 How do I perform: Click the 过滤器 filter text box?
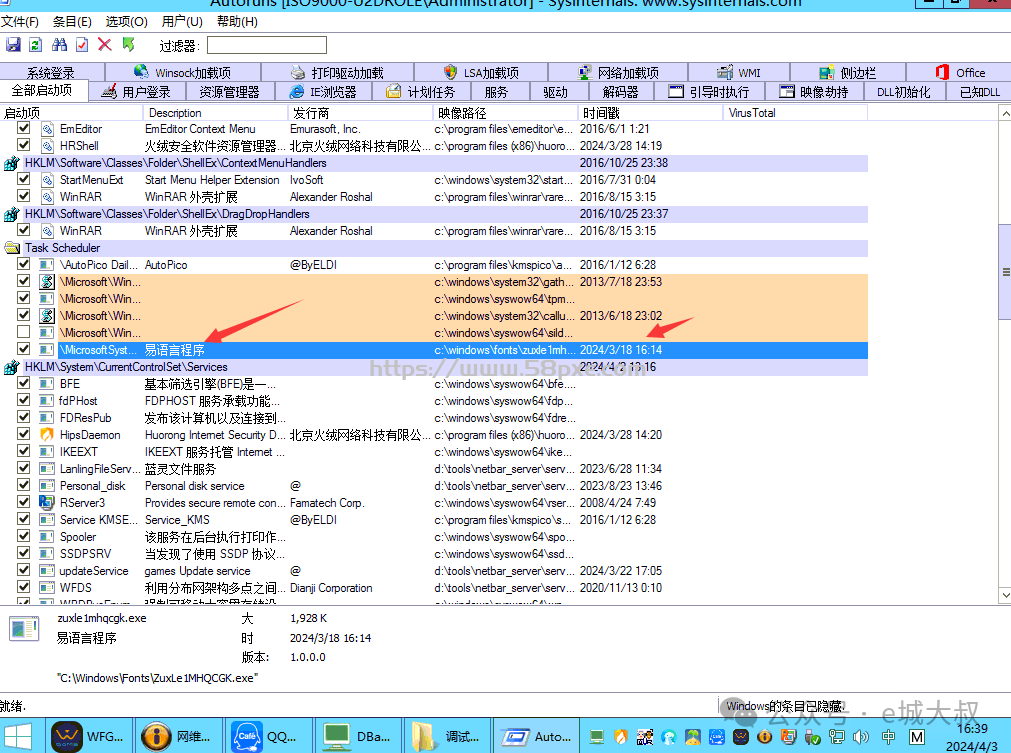click(266, 45)
